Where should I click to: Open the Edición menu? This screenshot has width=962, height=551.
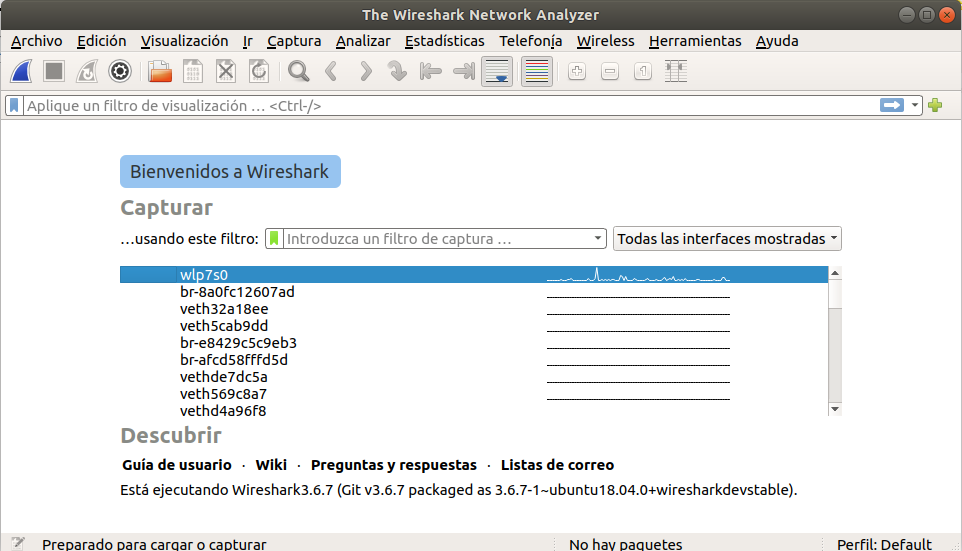101,41
